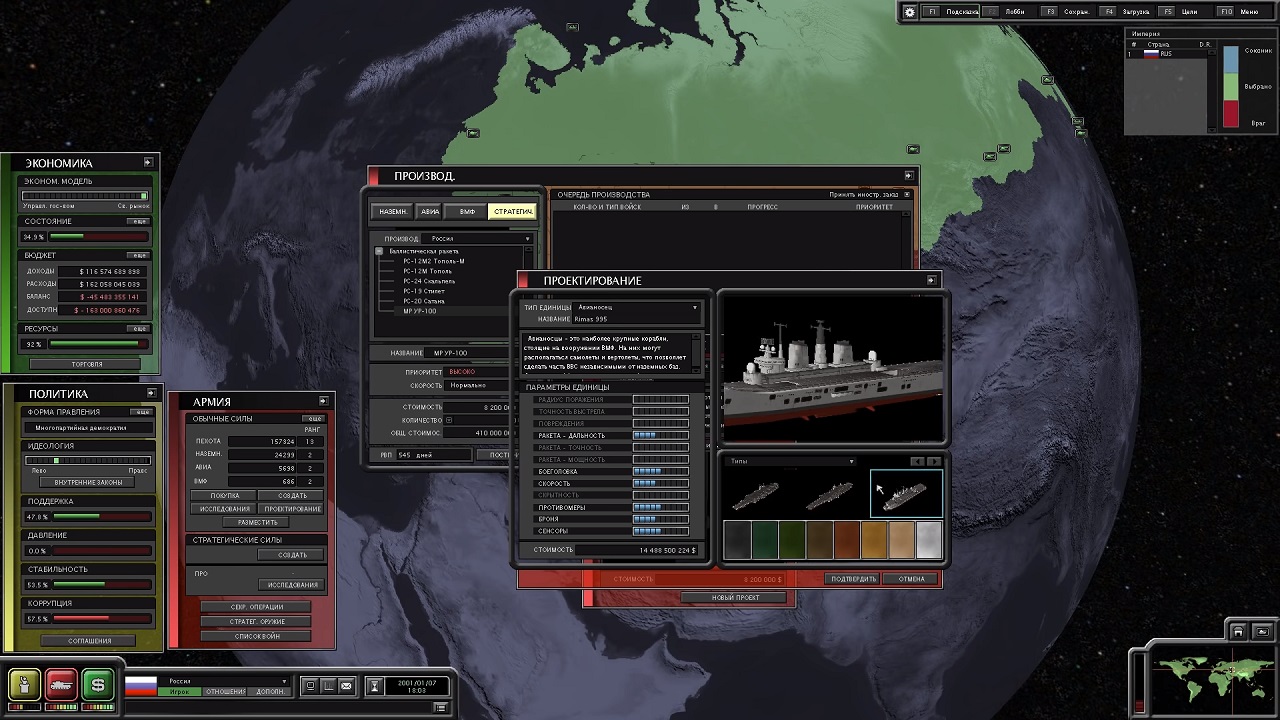Click the mail envelope icon in bottom bar
This screenshot has height=720, width=1280.
click(x=346, y=686)
